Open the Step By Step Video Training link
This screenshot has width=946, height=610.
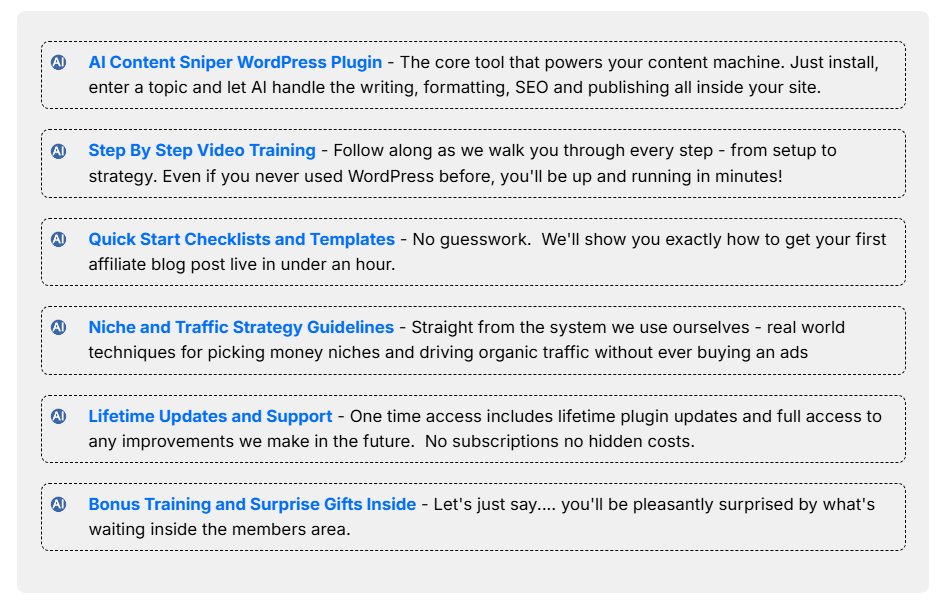click(202, 151)
